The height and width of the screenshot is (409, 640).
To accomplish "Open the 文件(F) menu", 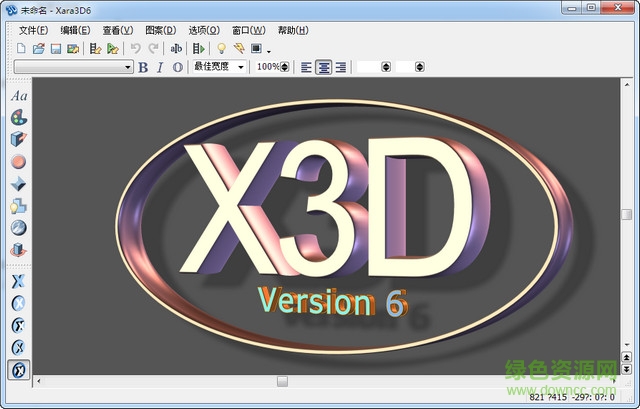I will point(33,30).
